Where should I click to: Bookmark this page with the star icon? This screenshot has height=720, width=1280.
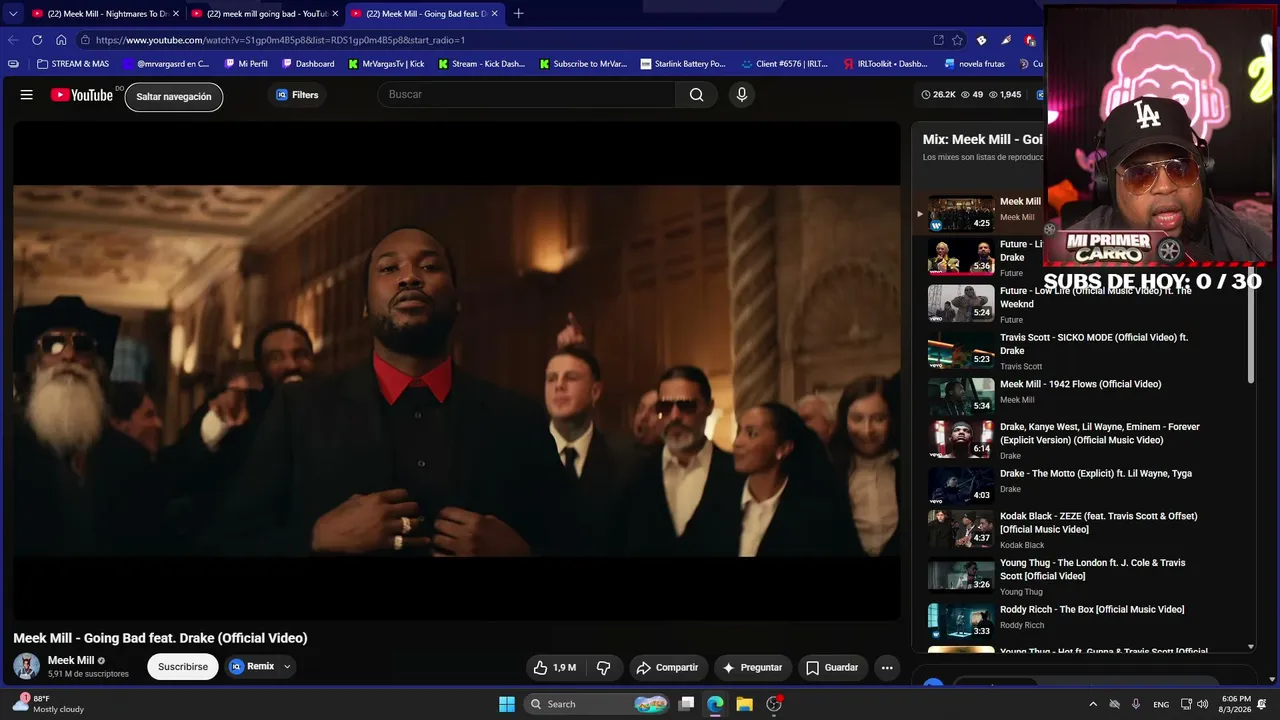(x=957, y=40)
